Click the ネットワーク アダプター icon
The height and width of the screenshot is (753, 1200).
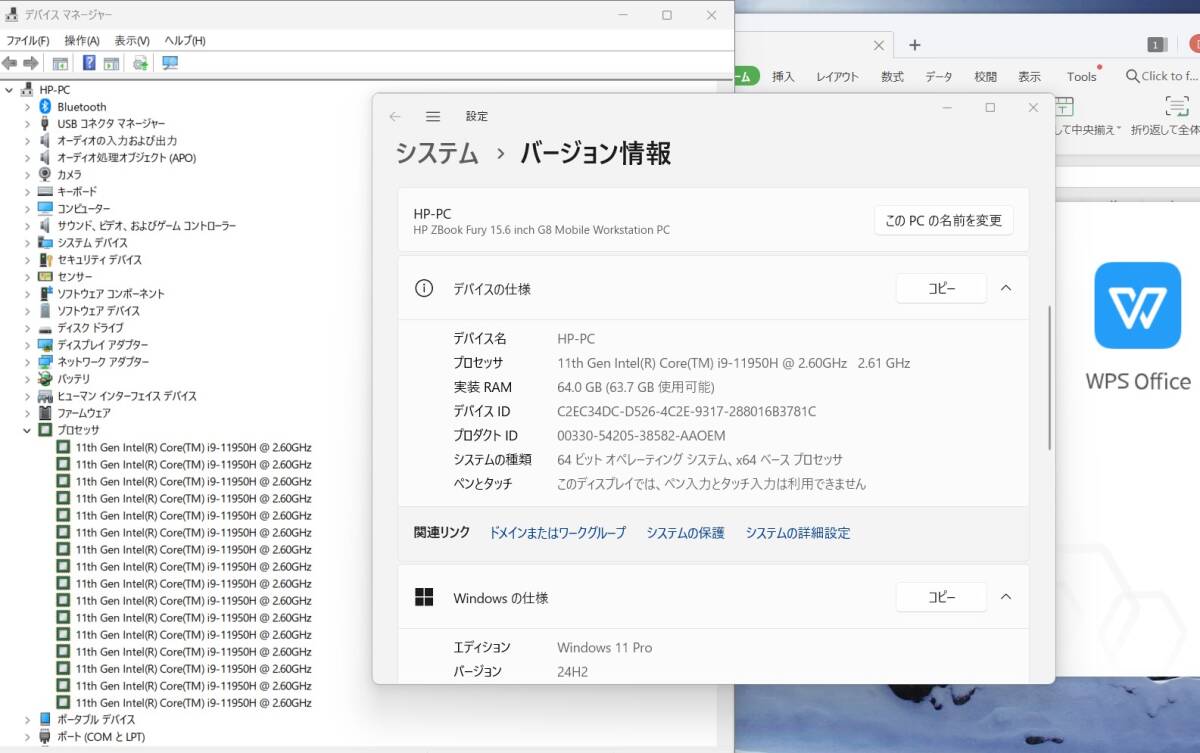45,361
